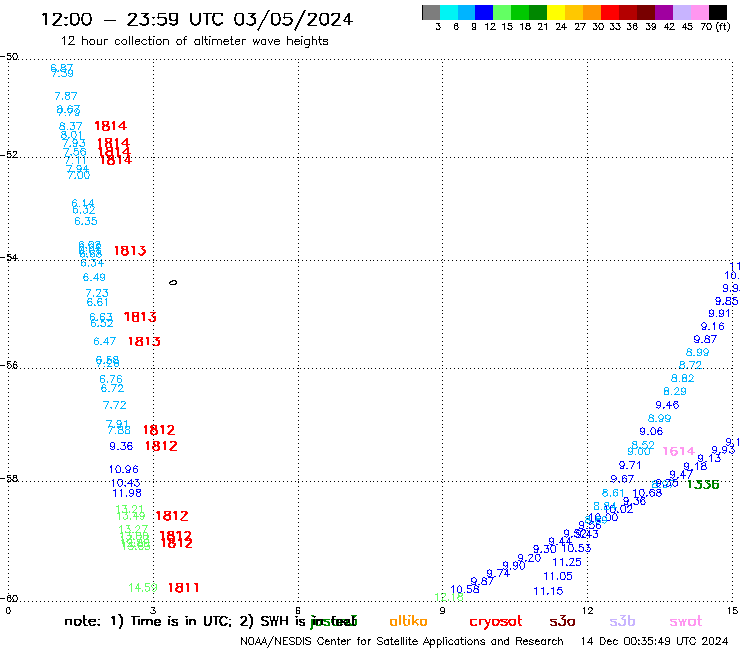
Task: Click the red time label '1811'
Action: 184,588
